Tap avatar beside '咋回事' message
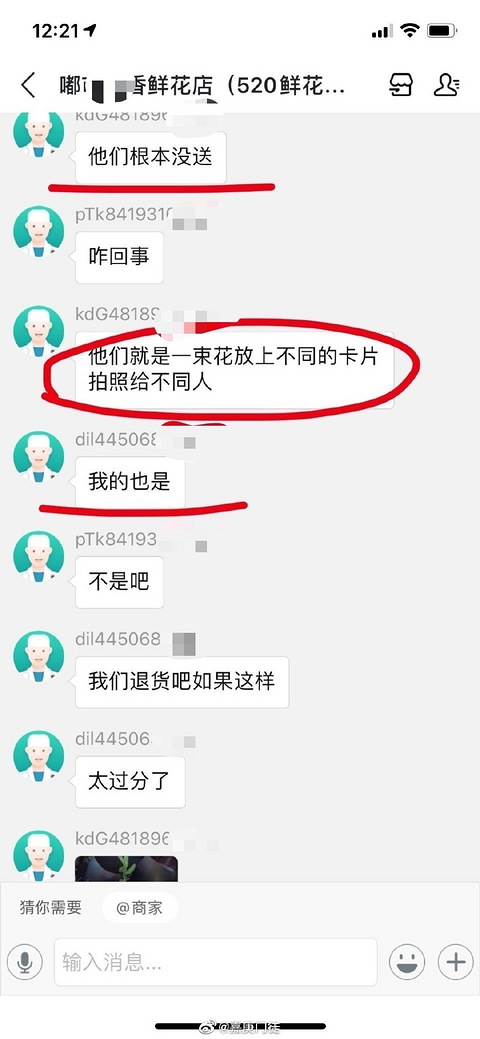Image resolution: width=480 pixels, height=1039 pixels. click(x=38, y=231)
